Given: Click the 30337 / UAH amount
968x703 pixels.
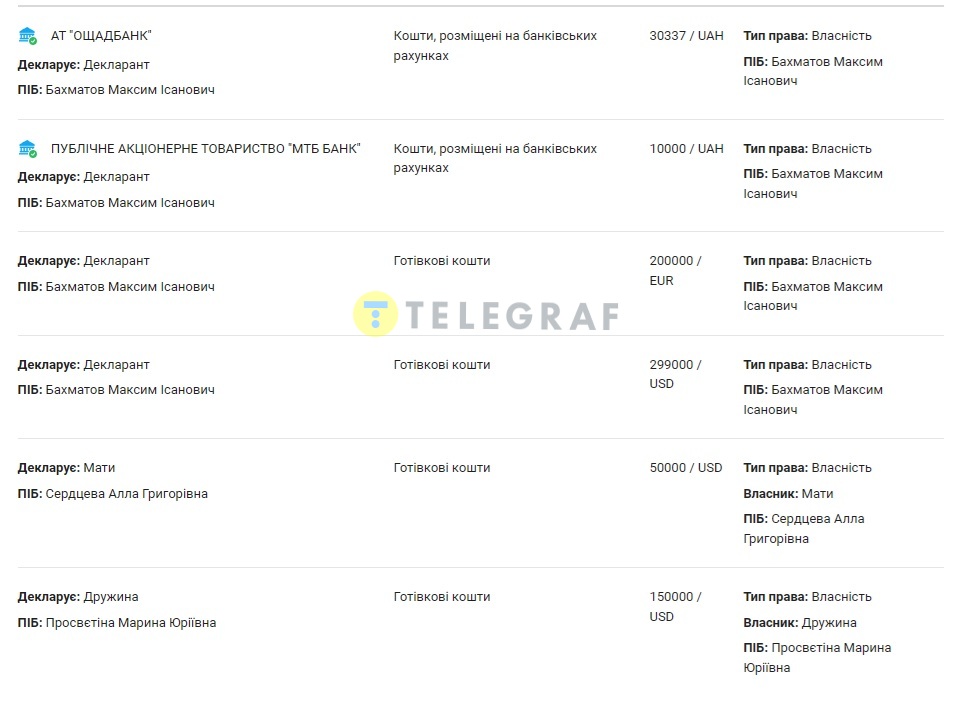Looking at the screenshot, I should point(686,36).
